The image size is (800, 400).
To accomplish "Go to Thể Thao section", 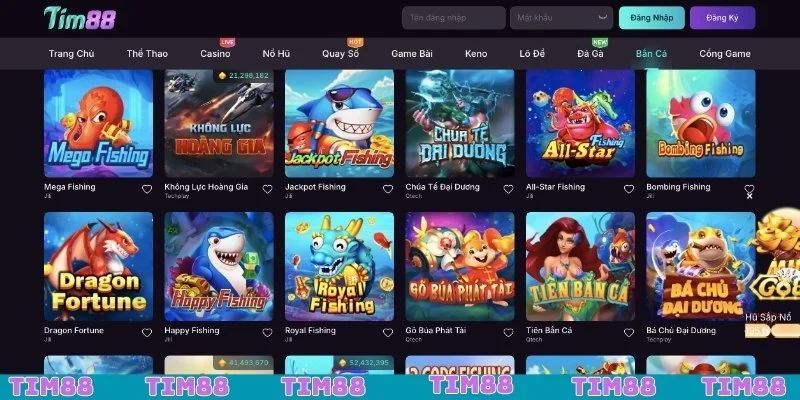I will click(147, 54).
